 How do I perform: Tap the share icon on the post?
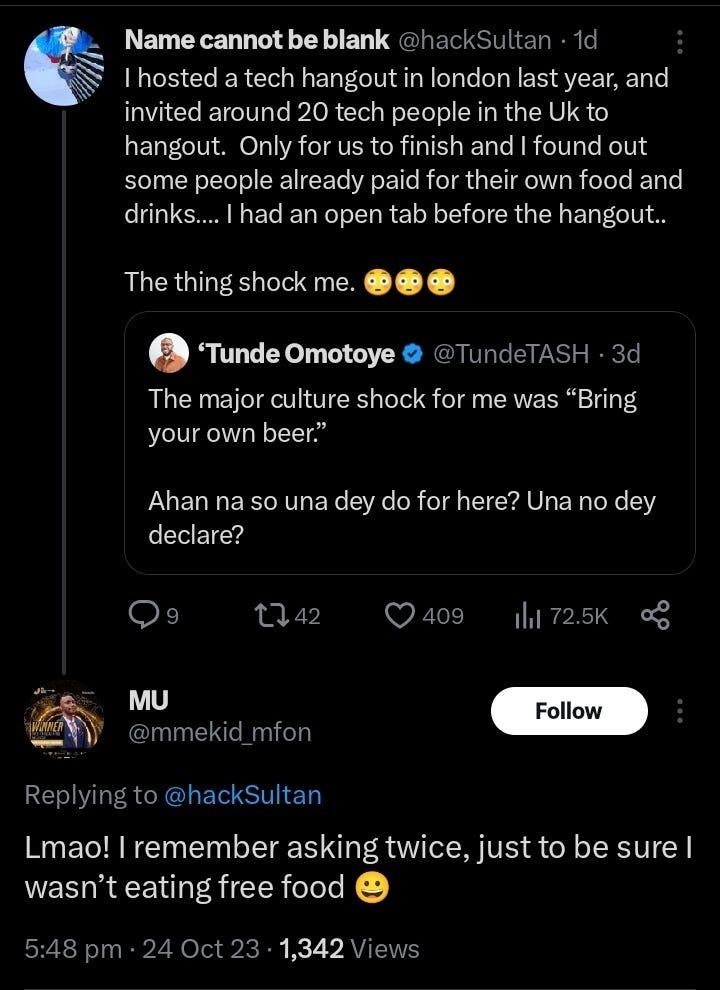[x=655, y=616]
